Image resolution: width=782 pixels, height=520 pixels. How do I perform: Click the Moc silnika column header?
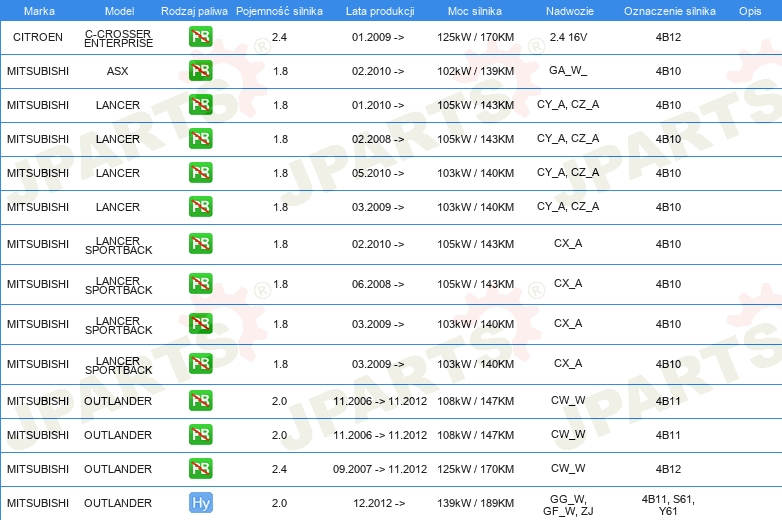pyautogui.click(x=475, y=11)
